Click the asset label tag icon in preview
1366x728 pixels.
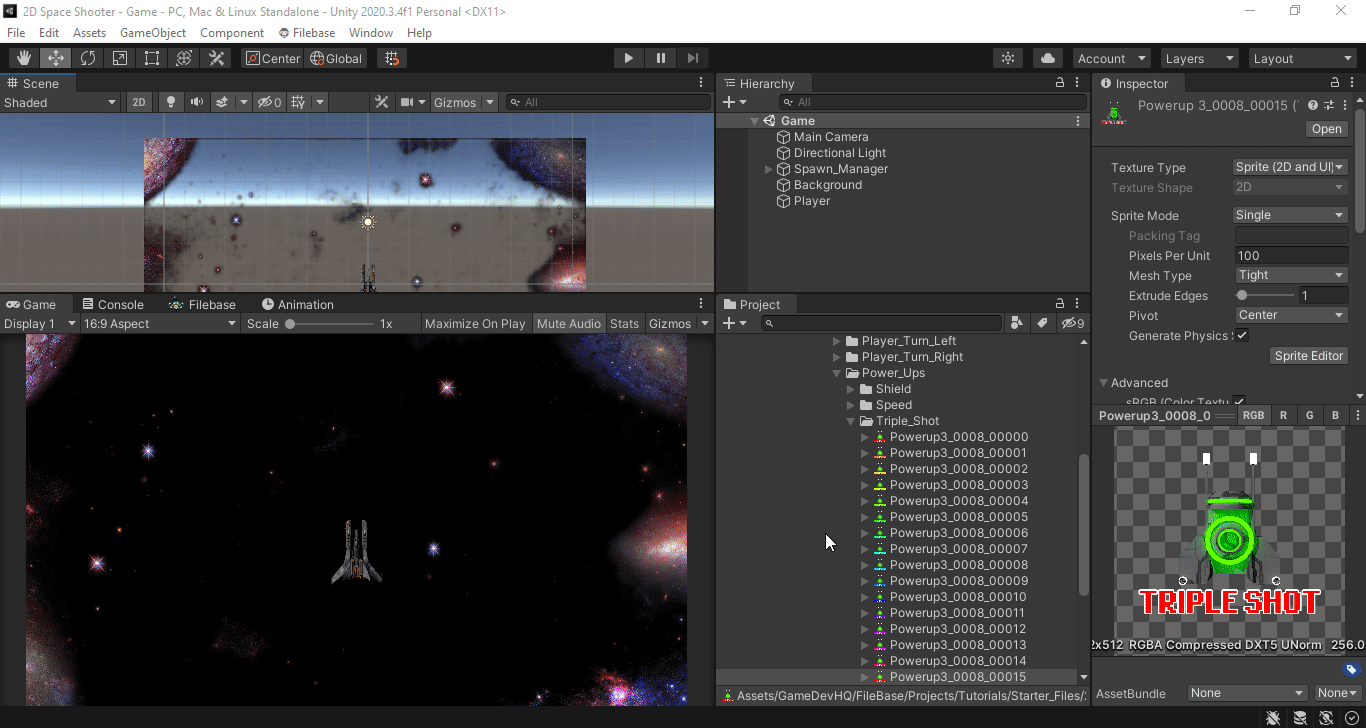click(1351, 670)
